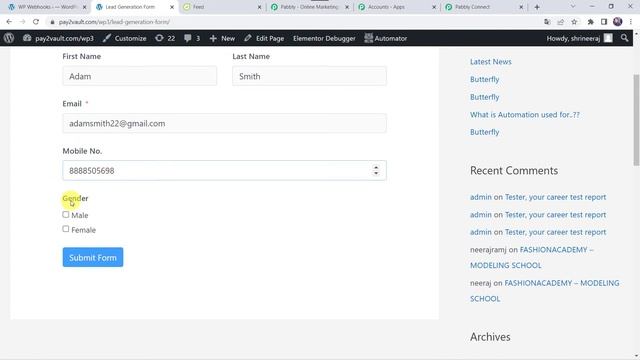Click the browser forward arrow
Screen dimensions: 640x360
22,22
